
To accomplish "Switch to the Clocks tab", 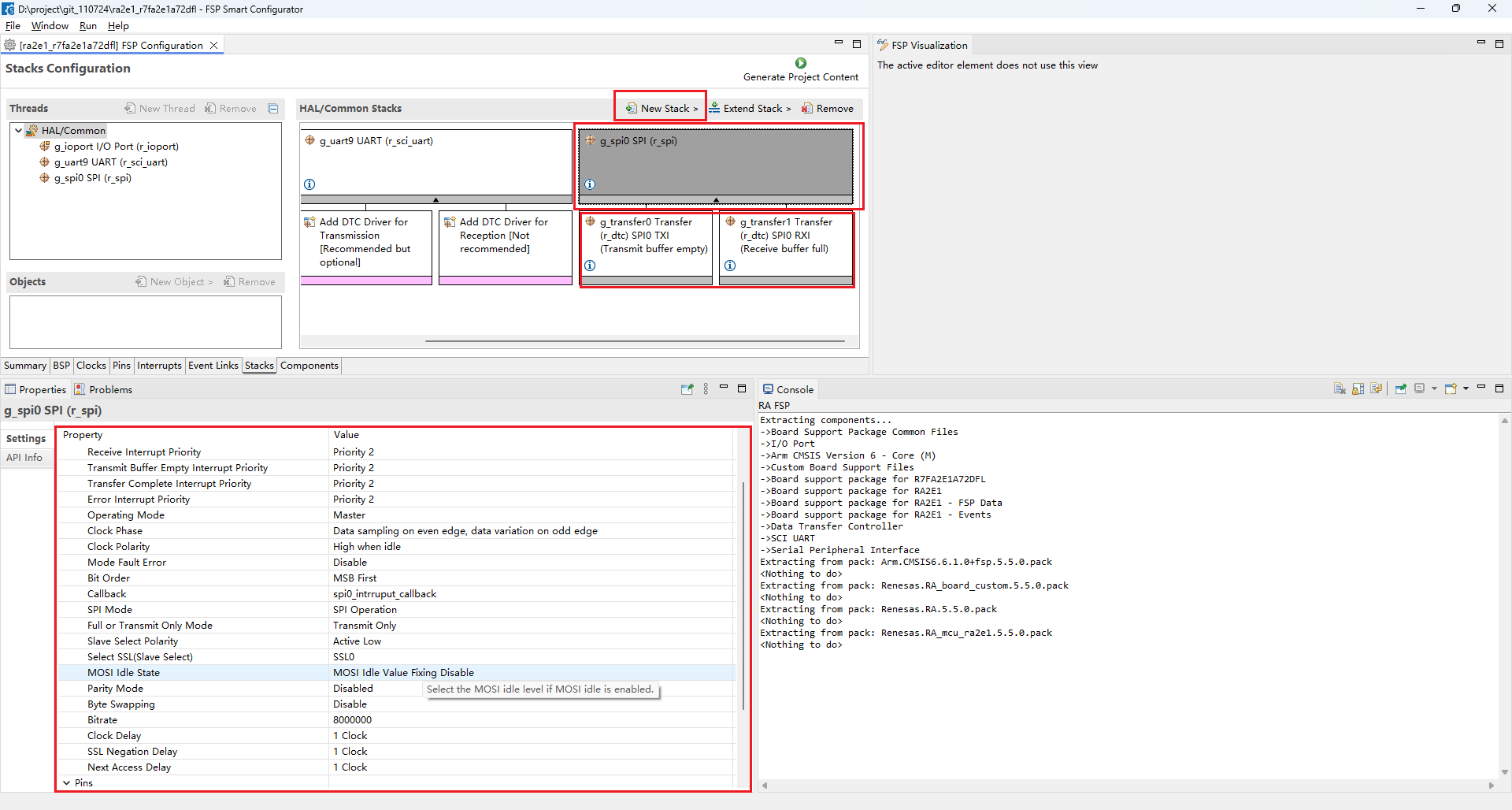I will (x=91, y=366).
